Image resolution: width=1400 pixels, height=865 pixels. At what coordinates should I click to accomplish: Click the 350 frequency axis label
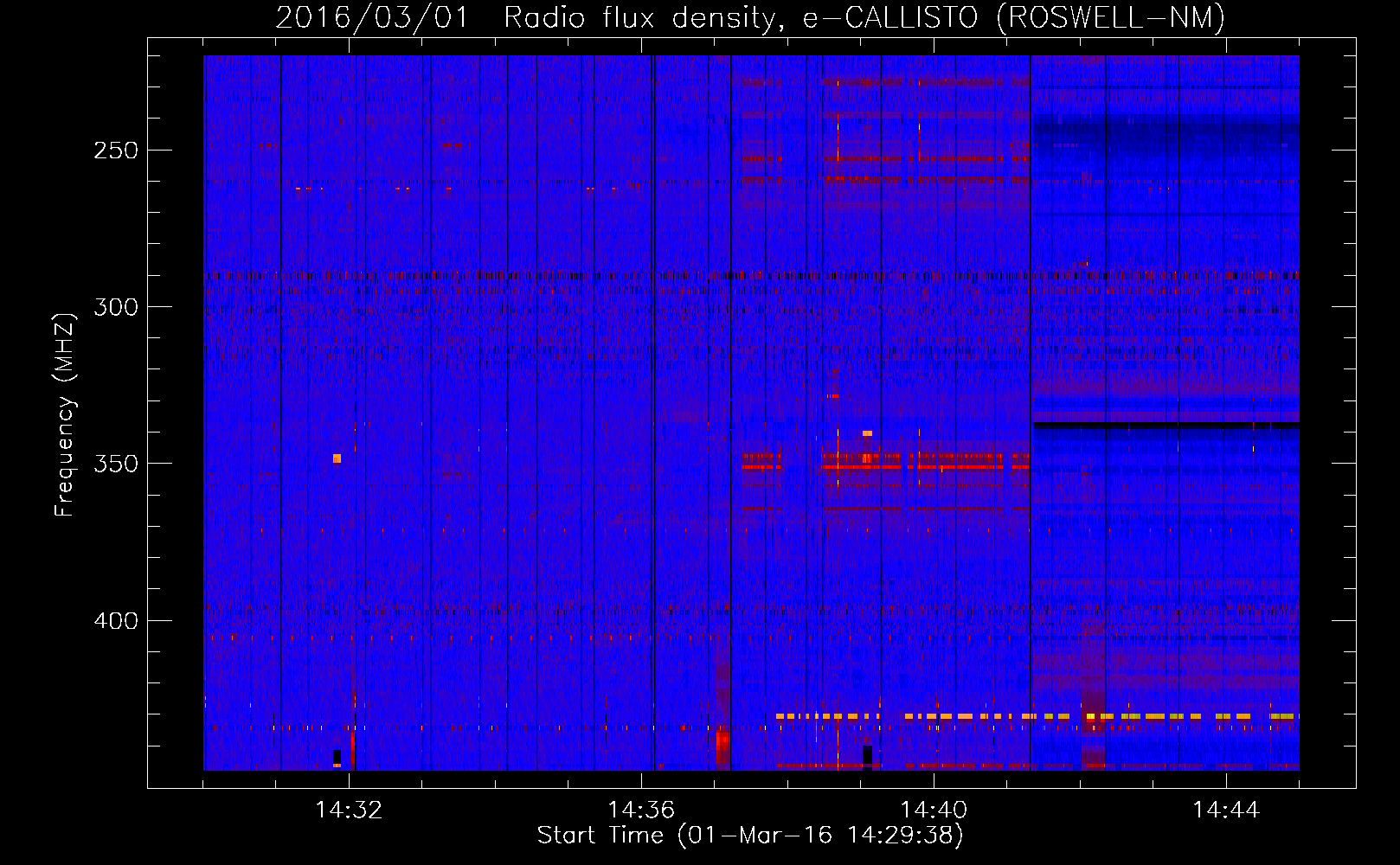click(116, 464)
